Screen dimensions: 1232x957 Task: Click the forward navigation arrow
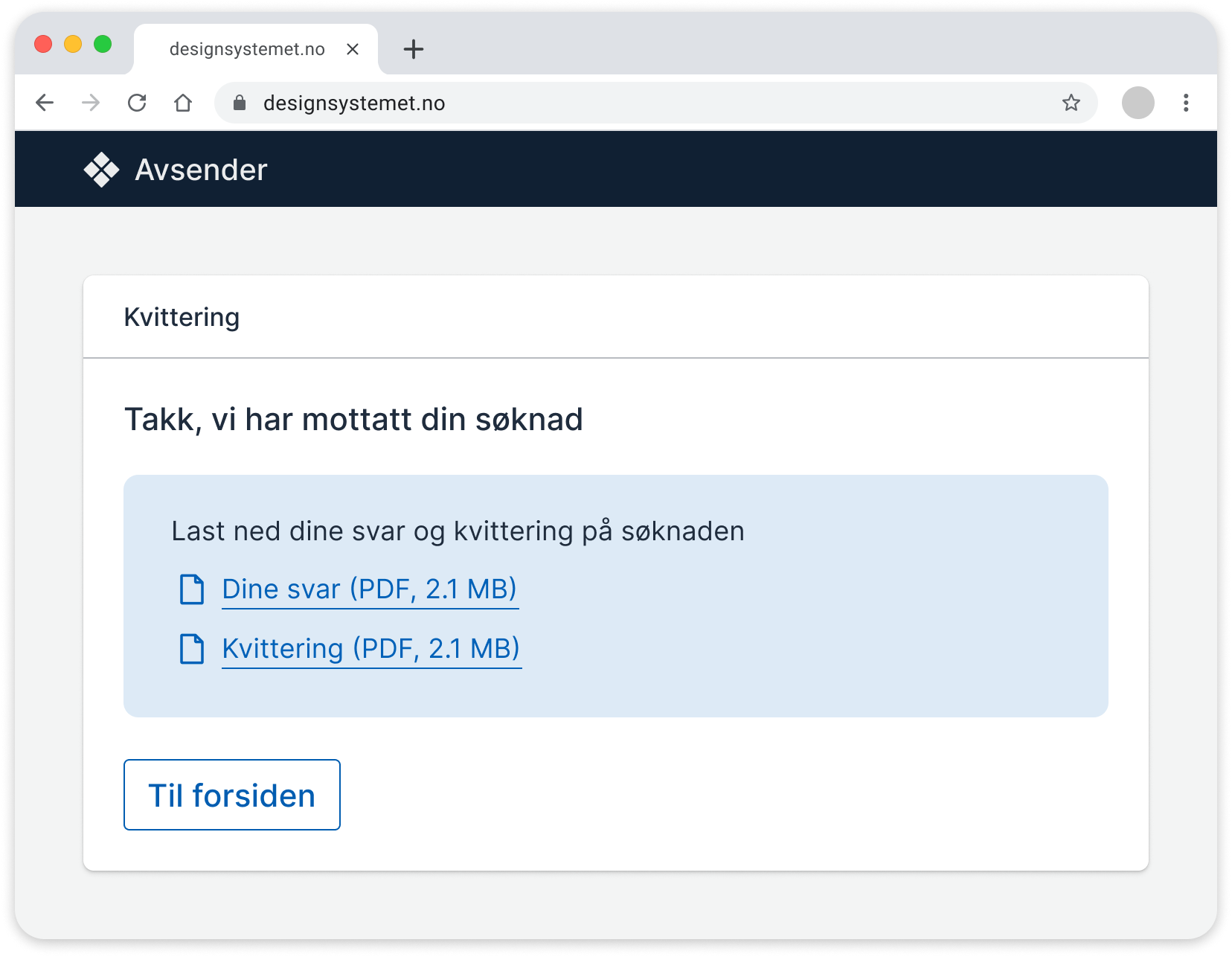91,103
